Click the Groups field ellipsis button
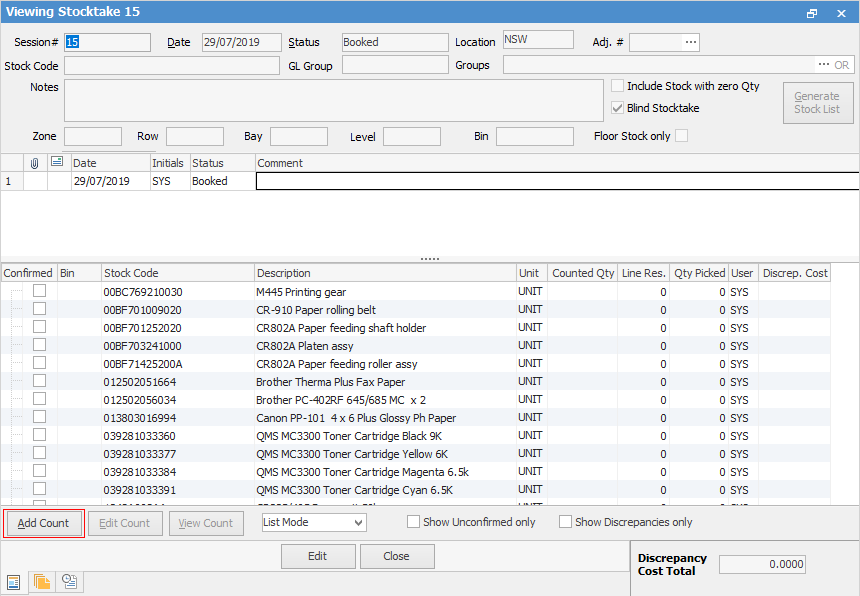 click(823, 65)
